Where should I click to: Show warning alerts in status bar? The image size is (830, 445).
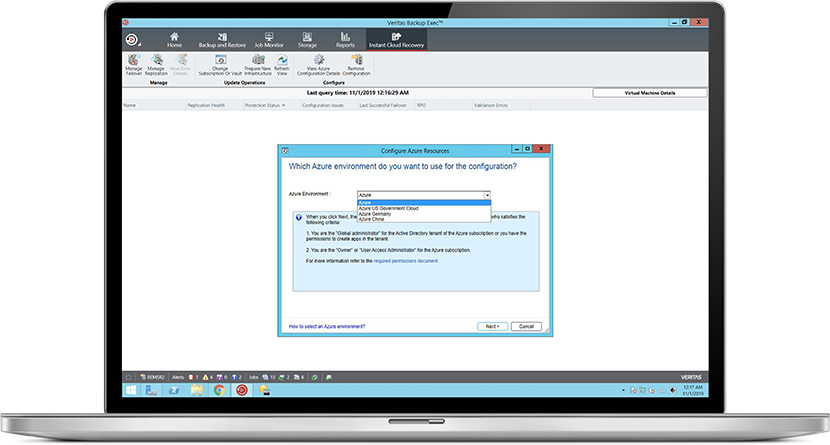[x=208, y=377]
